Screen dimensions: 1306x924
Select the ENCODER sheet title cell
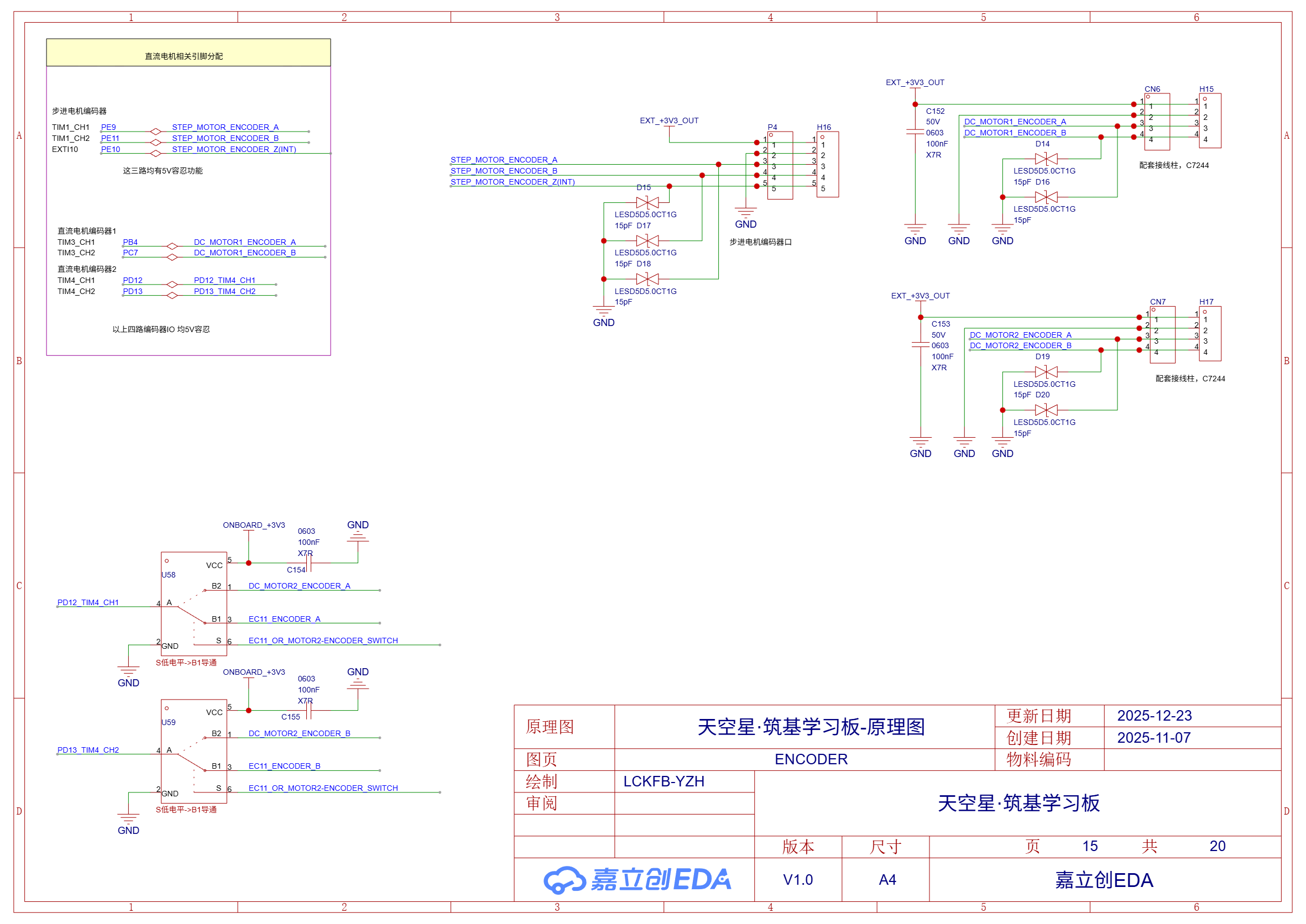click(x=811, y=759)
